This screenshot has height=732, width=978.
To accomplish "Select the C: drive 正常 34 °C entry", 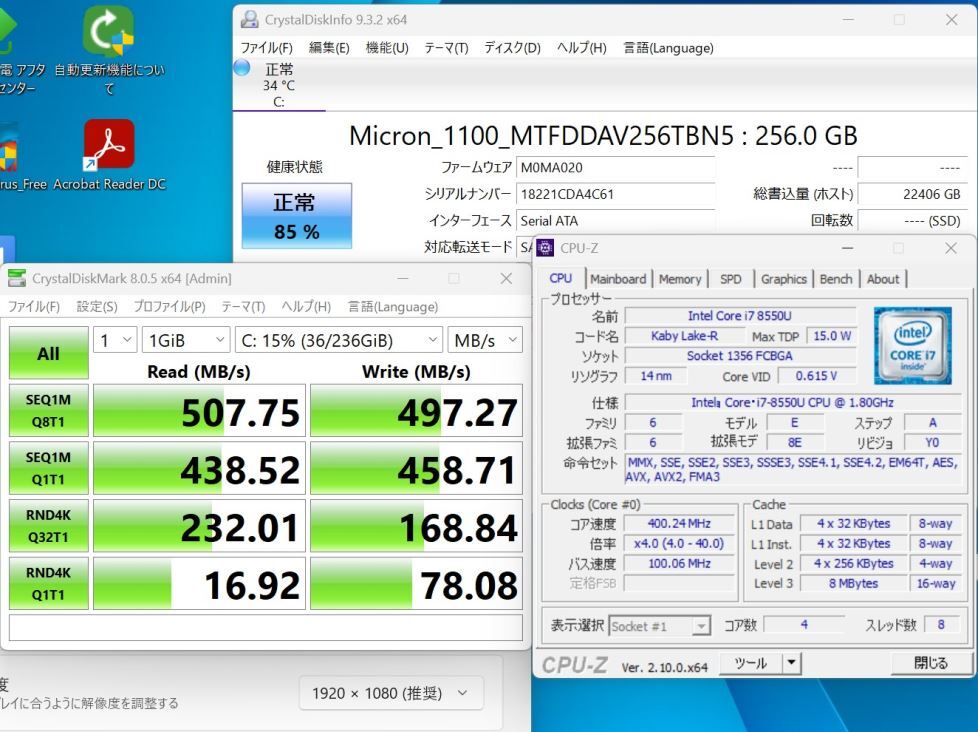I will coord(279,85).
